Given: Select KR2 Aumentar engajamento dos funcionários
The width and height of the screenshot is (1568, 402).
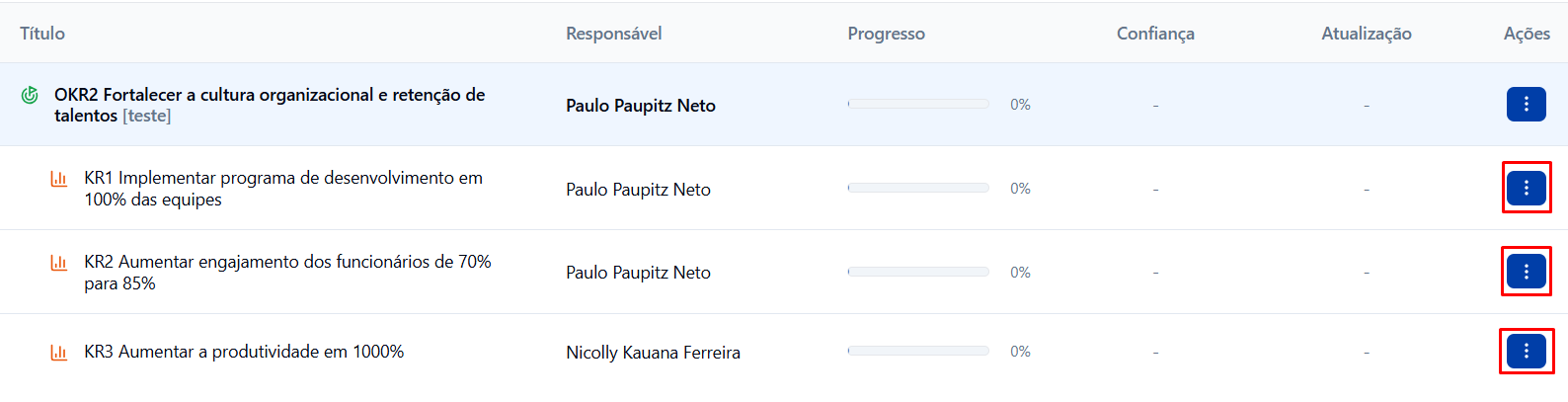Looking at the screenshot, I should point(287,273).
